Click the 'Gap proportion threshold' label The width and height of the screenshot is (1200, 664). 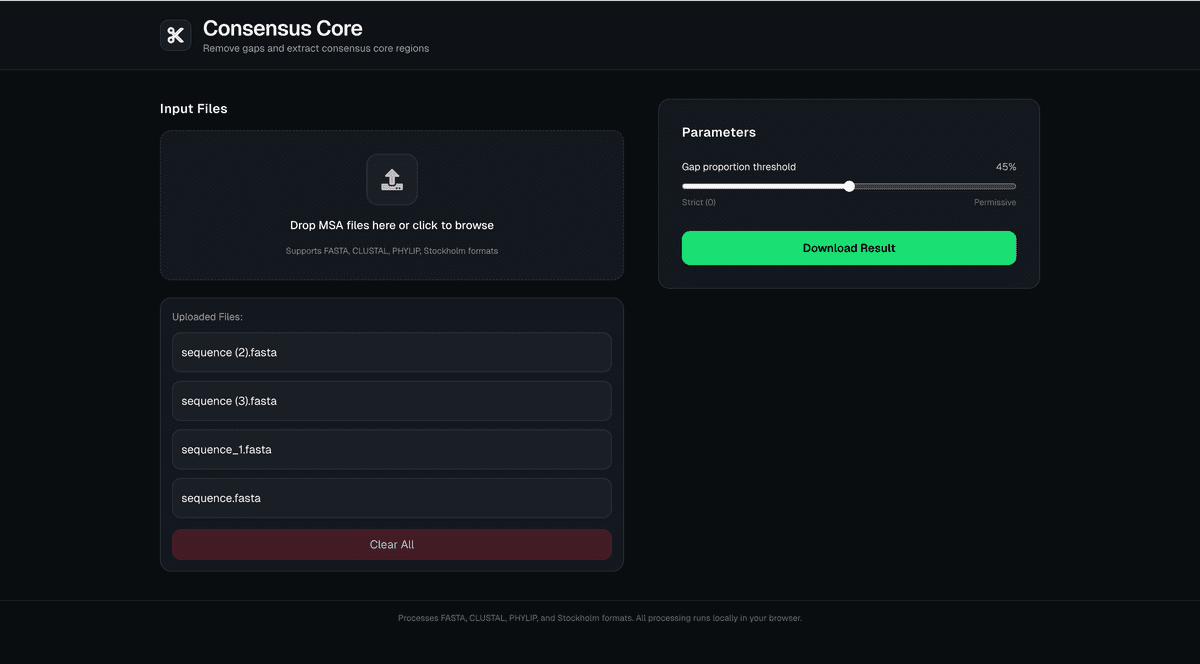click(738, 166)
